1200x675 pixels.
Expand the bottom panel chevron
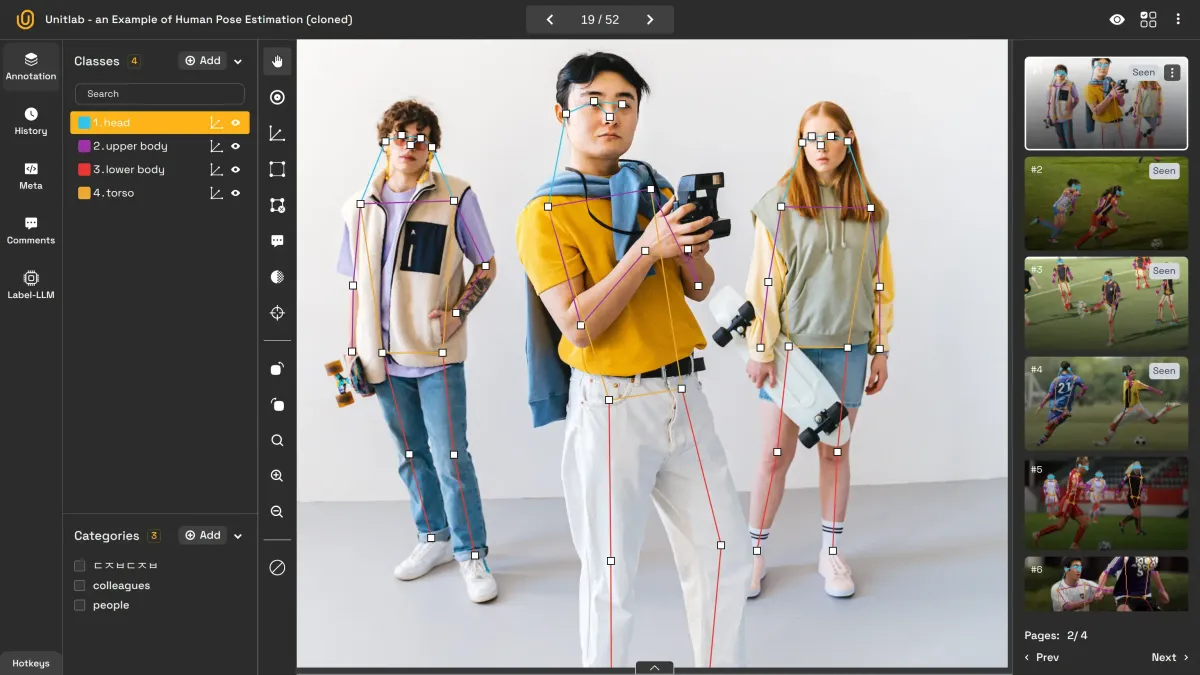pyautogui.click(x=654, y=667)
